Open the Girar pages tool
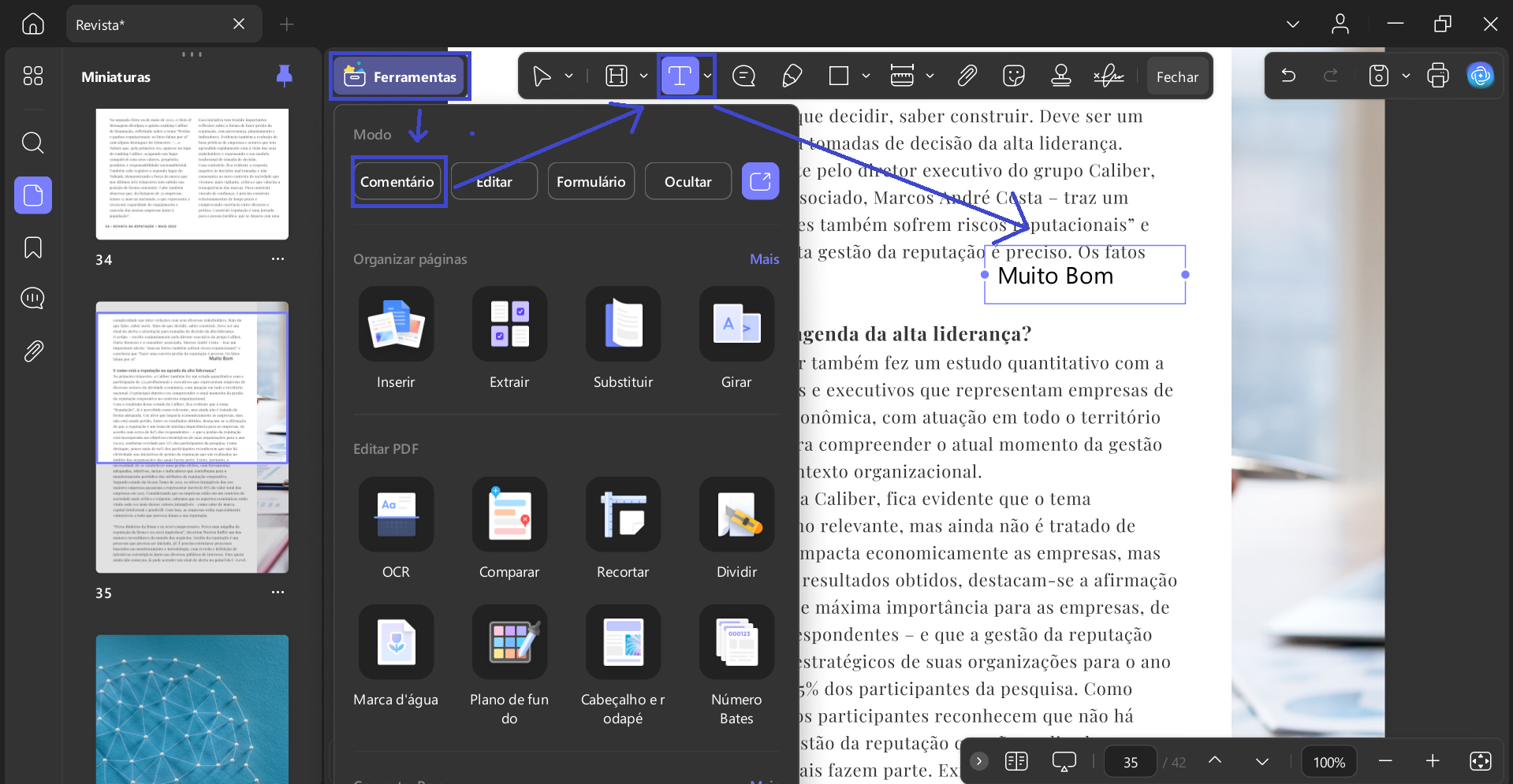Image resolution: width=1513 pixels, height=784 pixels. (736, 339)
